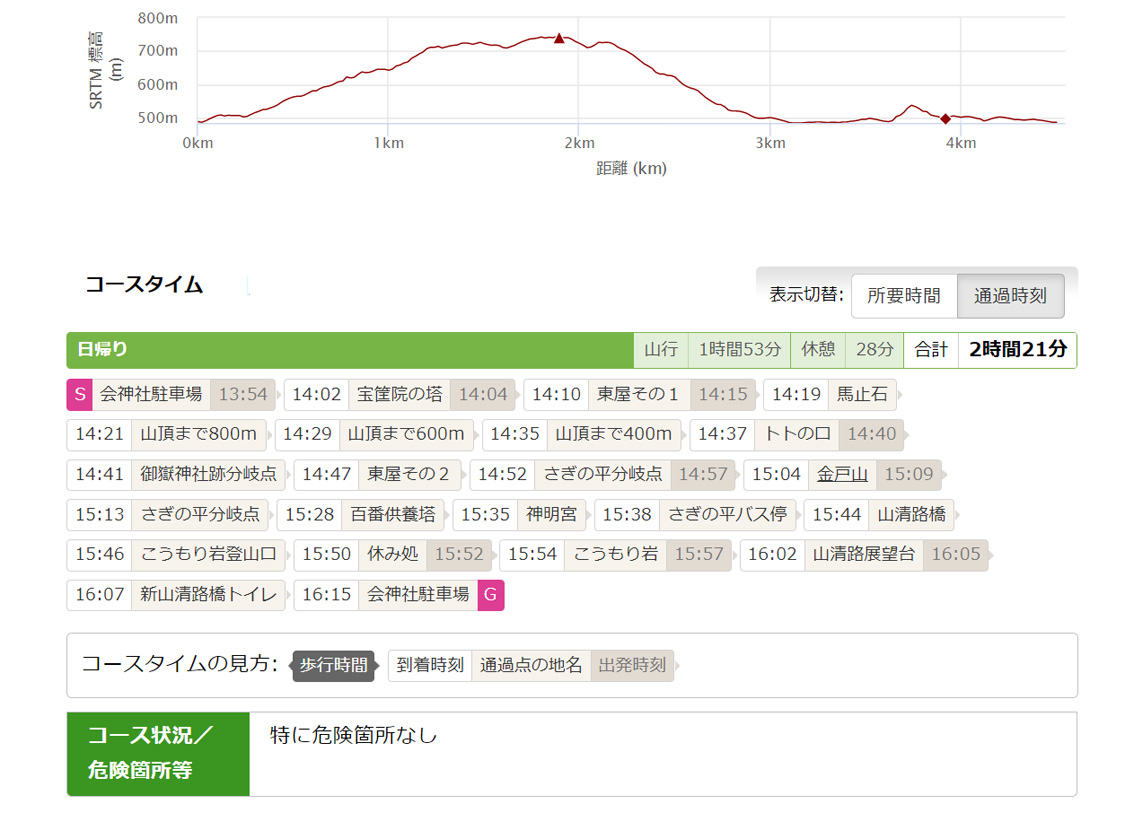1125x813 pixels.
Task: Select the トトの口 waypoint
Action: [797, 434]
